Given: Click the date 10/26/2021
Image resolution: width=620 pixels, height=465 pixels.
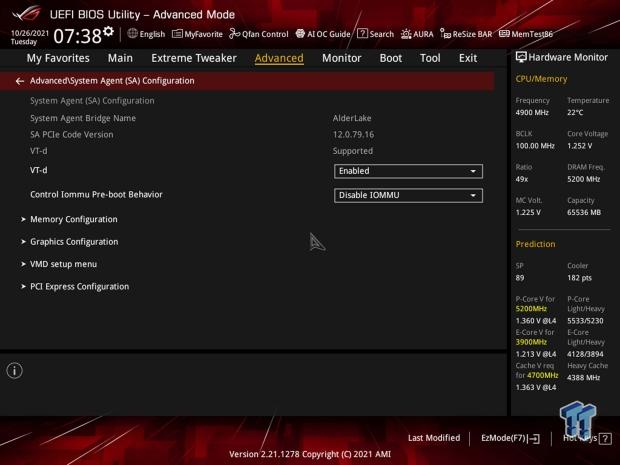Looking at the screenshot, I should pos(30,33).
